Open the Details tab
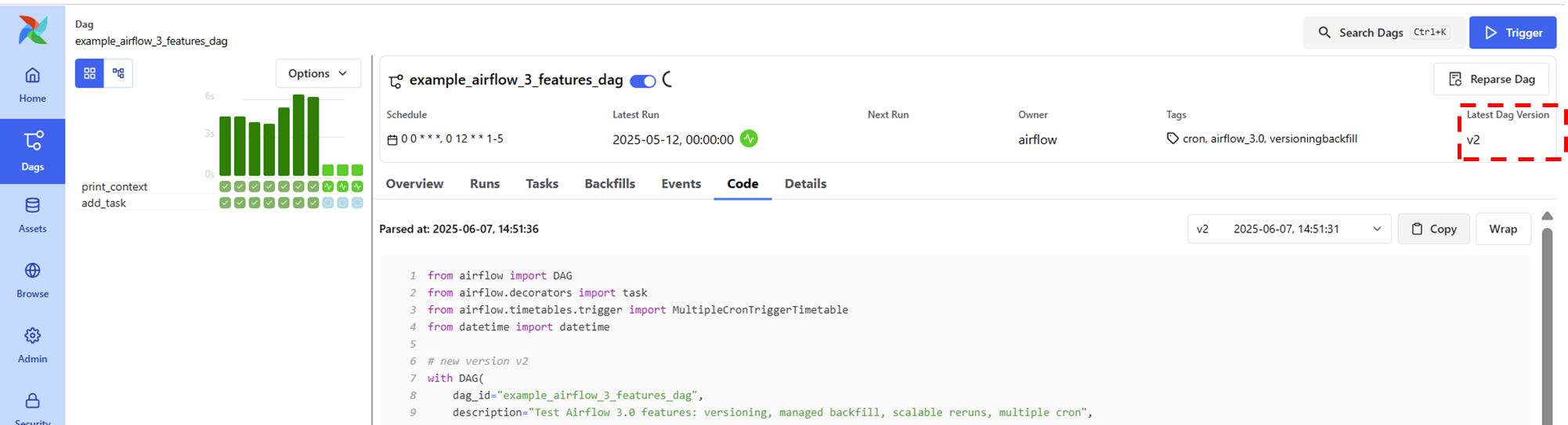Viewport: 1568px width, 425px height. click(x=805, y=183)
